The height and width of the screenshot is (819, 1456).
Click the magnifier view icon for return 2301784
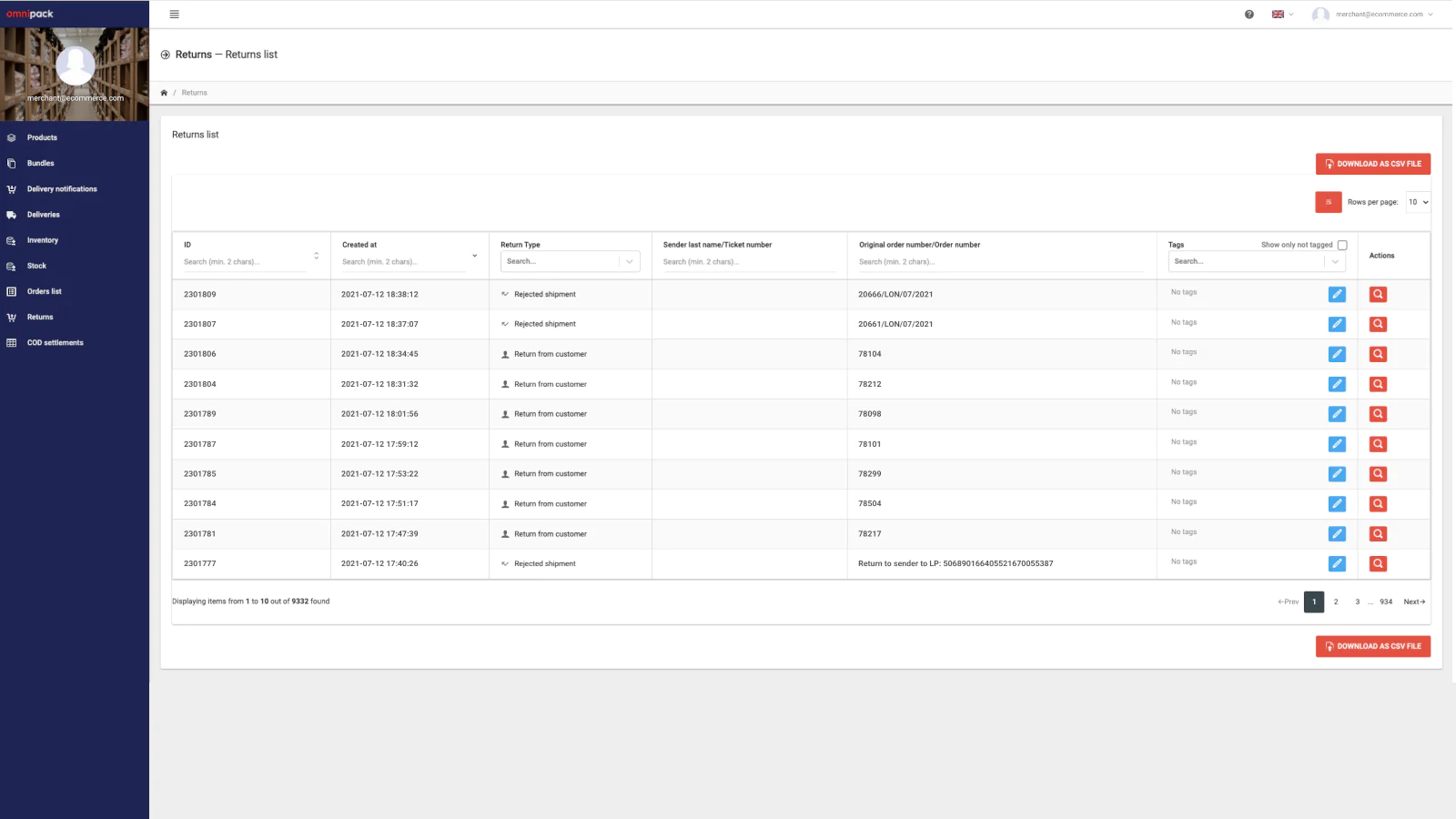point(1378,504)
